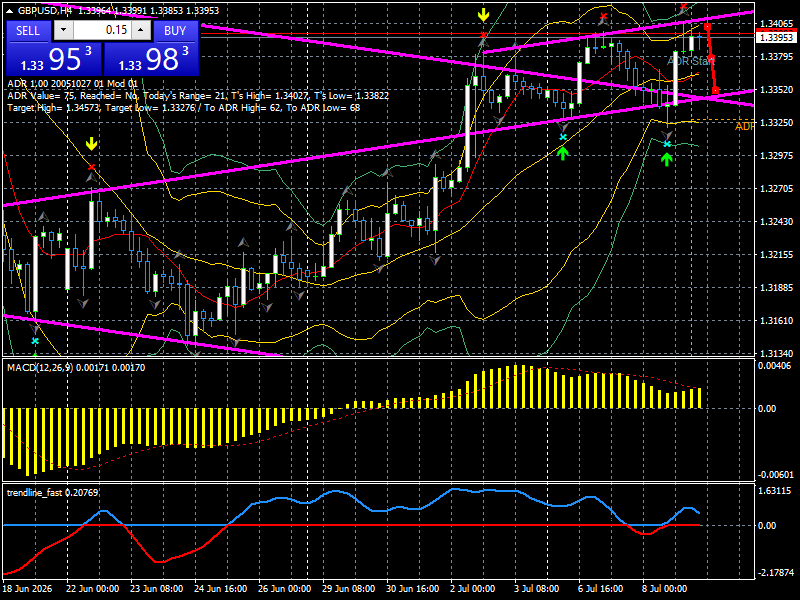Collapse the one-click trading panel triangle
The height and width of the screenshot is (600, 800).
10,11
